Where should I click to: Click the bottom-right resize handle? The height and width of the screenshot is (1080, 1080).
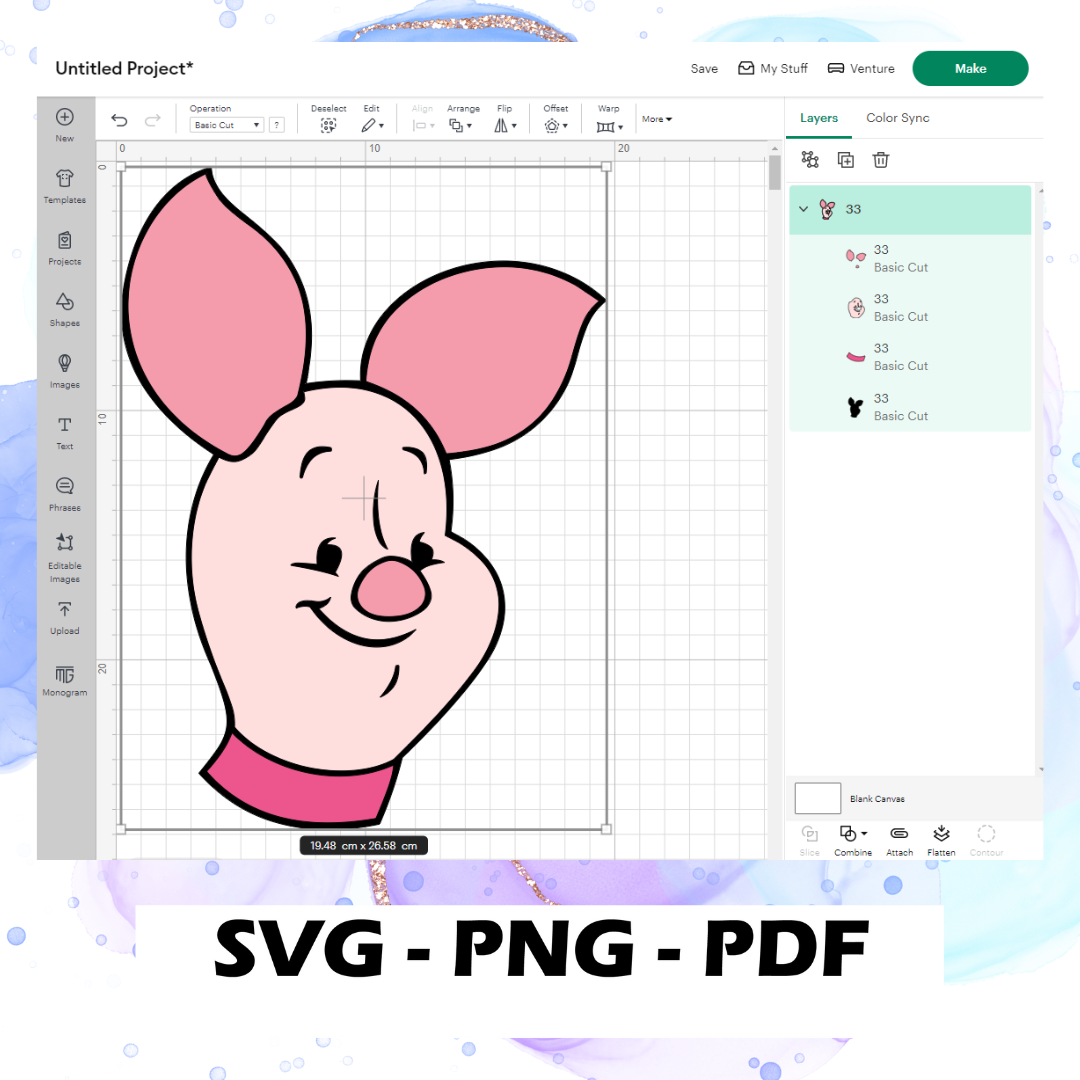pyautogui.click(x=606, y=829)
